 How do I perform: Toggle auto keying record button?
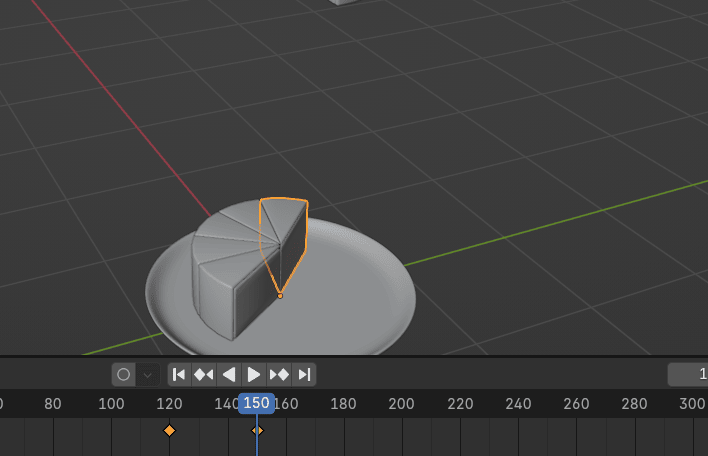click(124, 374)
